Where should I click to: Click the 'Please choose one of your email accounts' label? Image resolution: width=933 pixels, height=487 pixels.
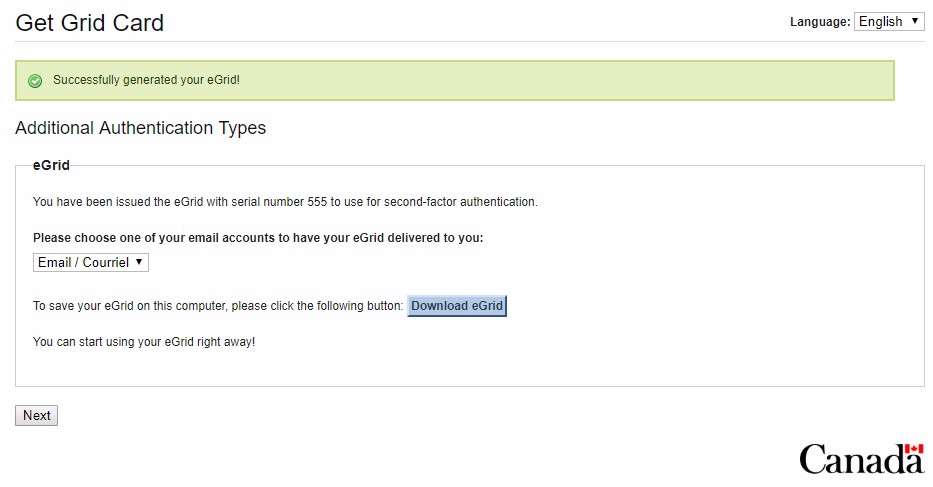(x=258, y=238)
